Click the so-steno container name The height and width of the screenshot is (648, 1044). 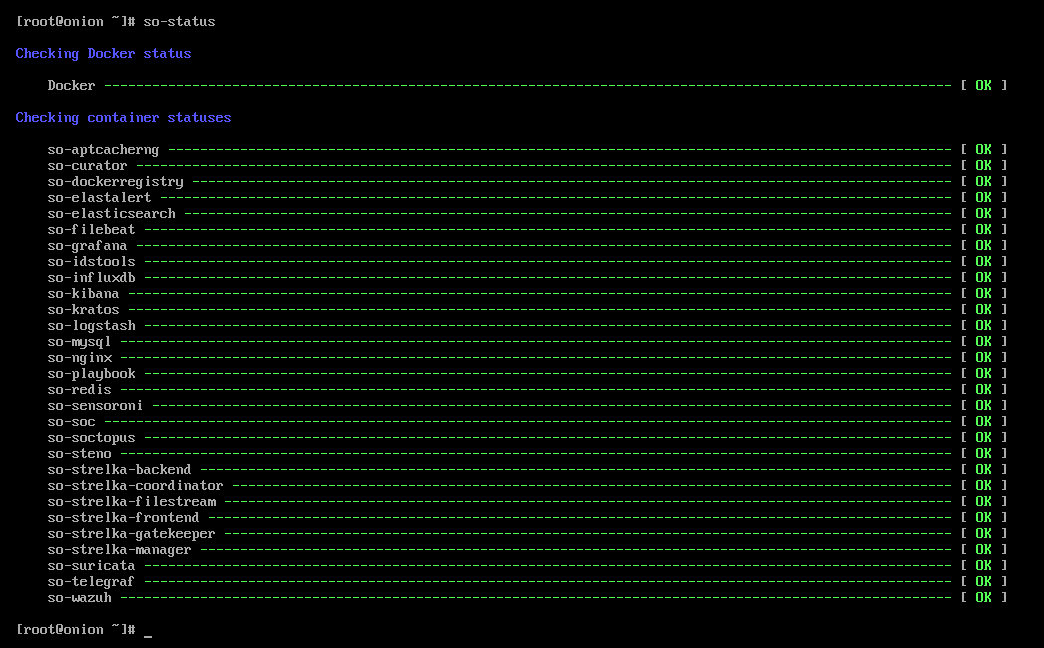tap(79, 453)
